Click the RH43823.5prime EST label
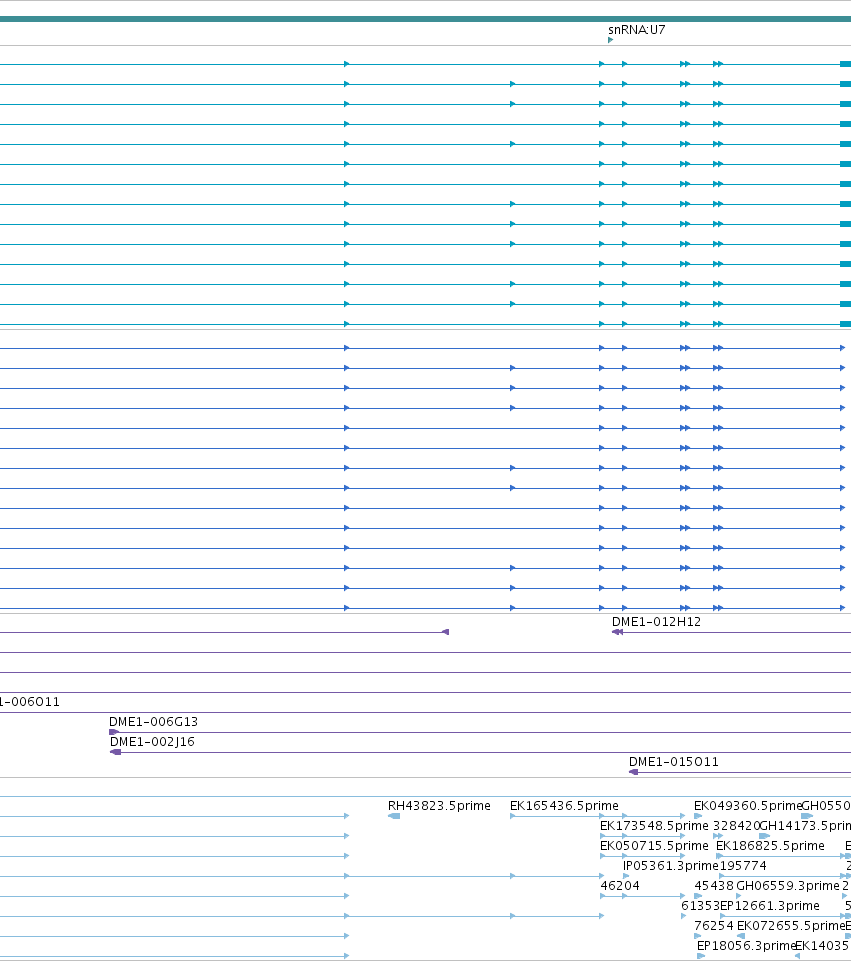 tap(439, 806)
